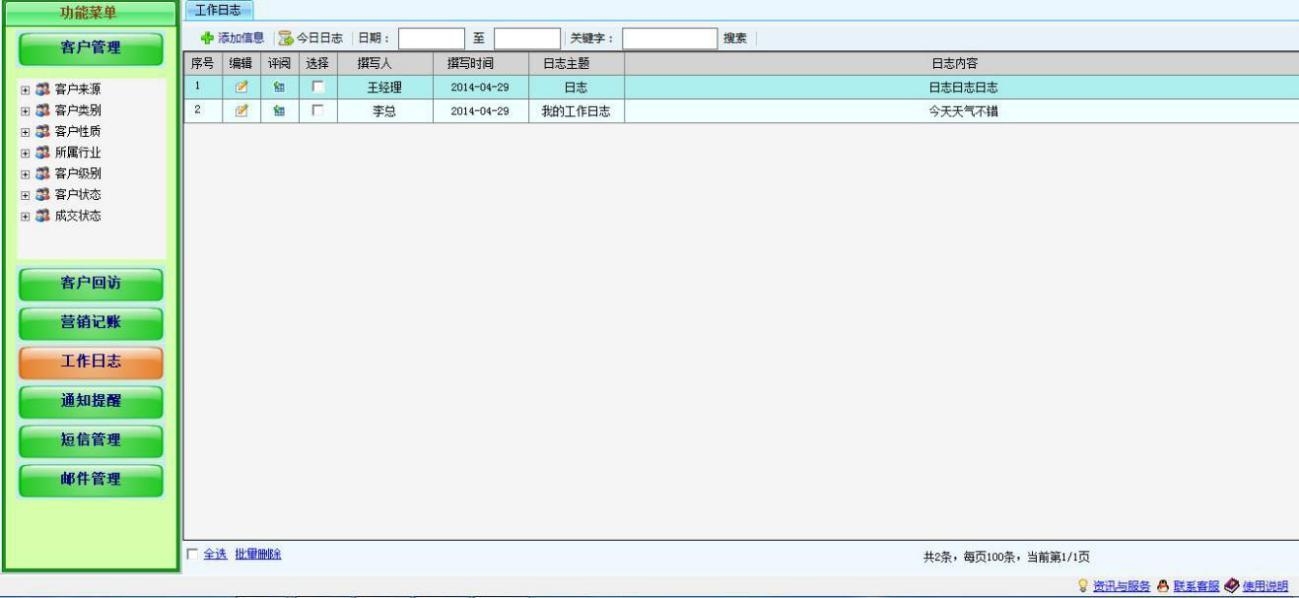
Task: Click edit icon for 李总's log
Action: click(x=241, y=111)
